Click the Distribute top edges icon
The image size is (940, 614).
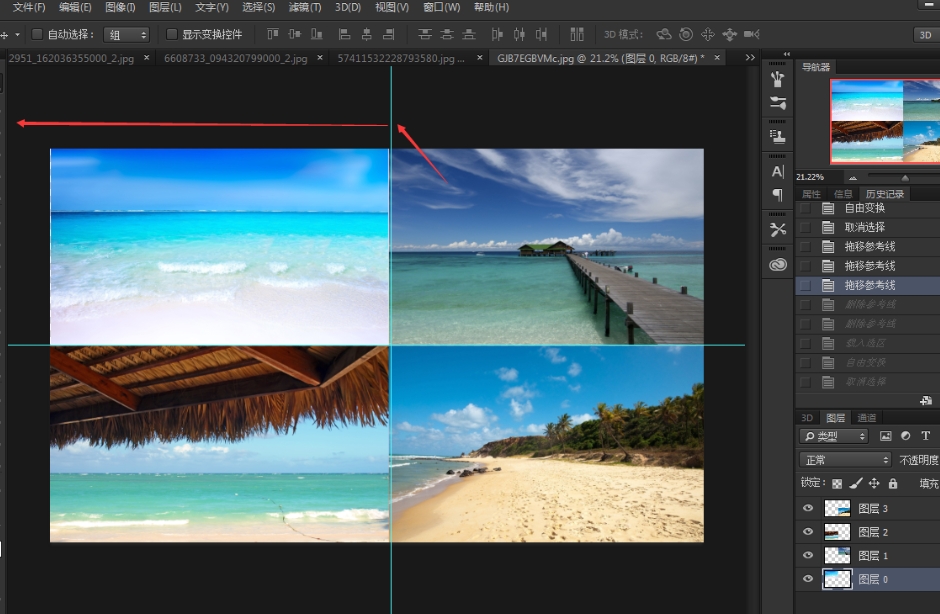425,34
